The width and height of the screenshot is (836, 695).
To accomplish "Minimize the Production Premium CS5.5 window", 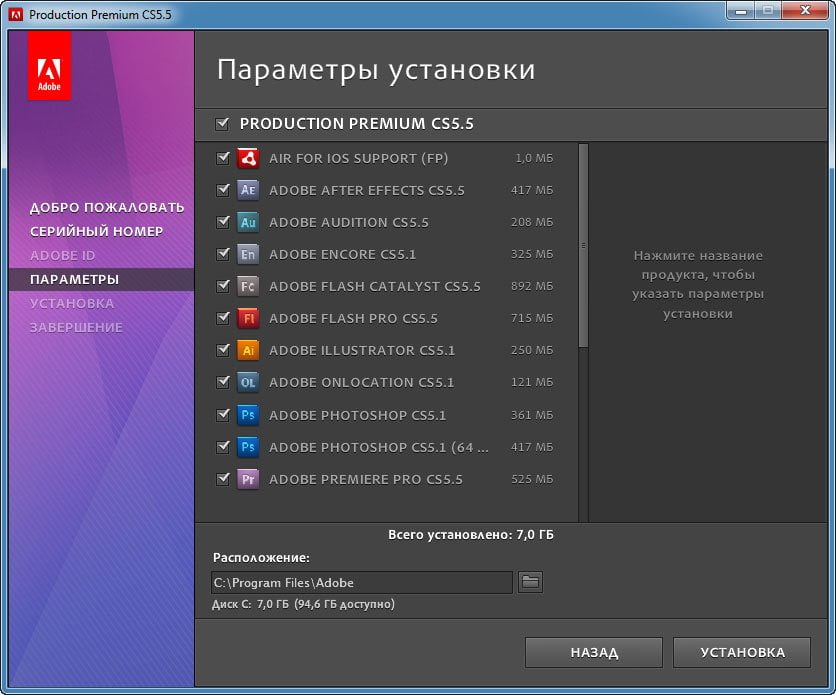I will pos(741,11).
